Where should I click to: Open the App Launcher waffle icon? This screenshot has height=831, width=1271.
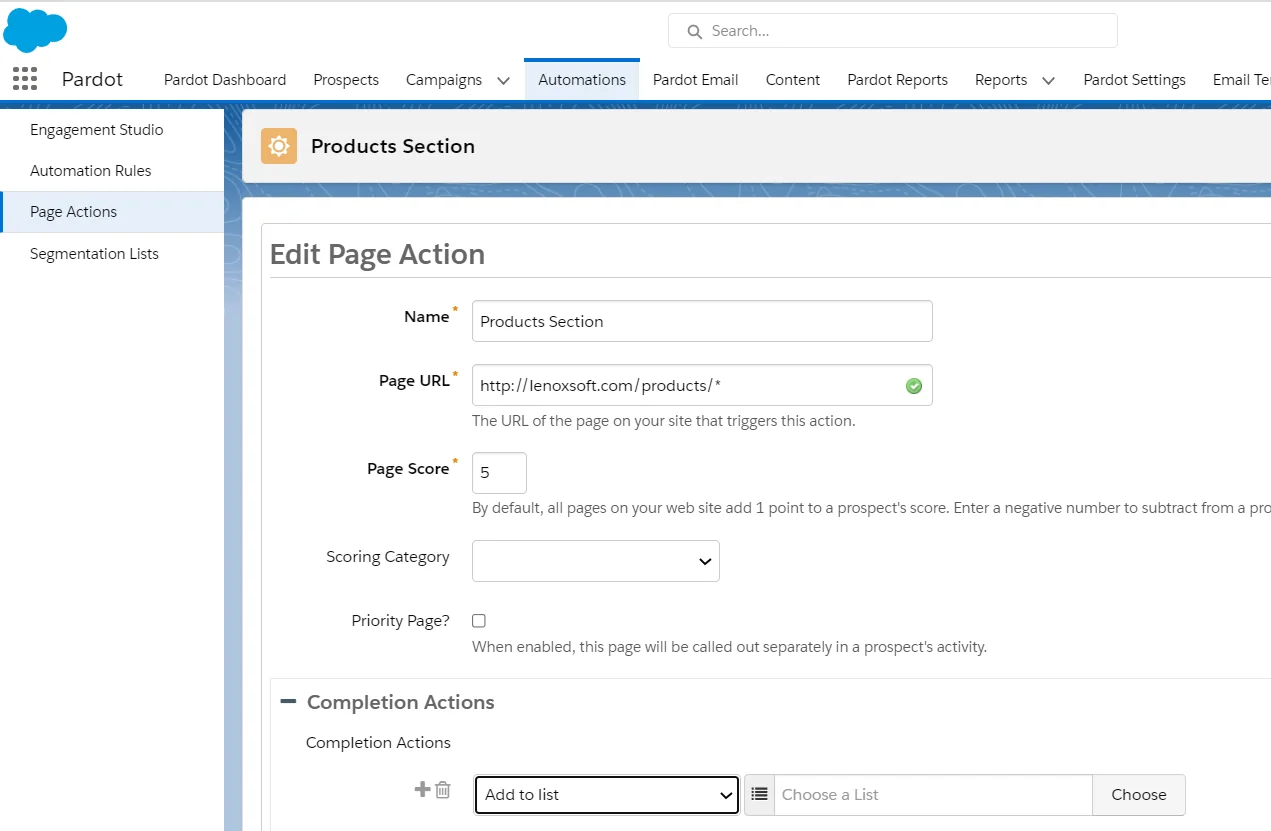pyautogui.click(x=24, y=79)
